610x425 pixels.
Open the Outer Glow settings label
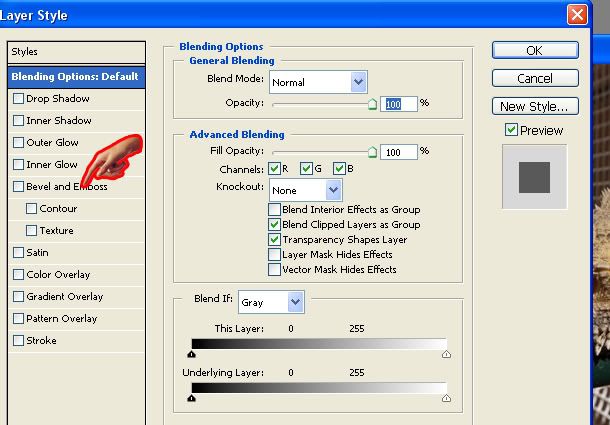click(x=52, y=142)
